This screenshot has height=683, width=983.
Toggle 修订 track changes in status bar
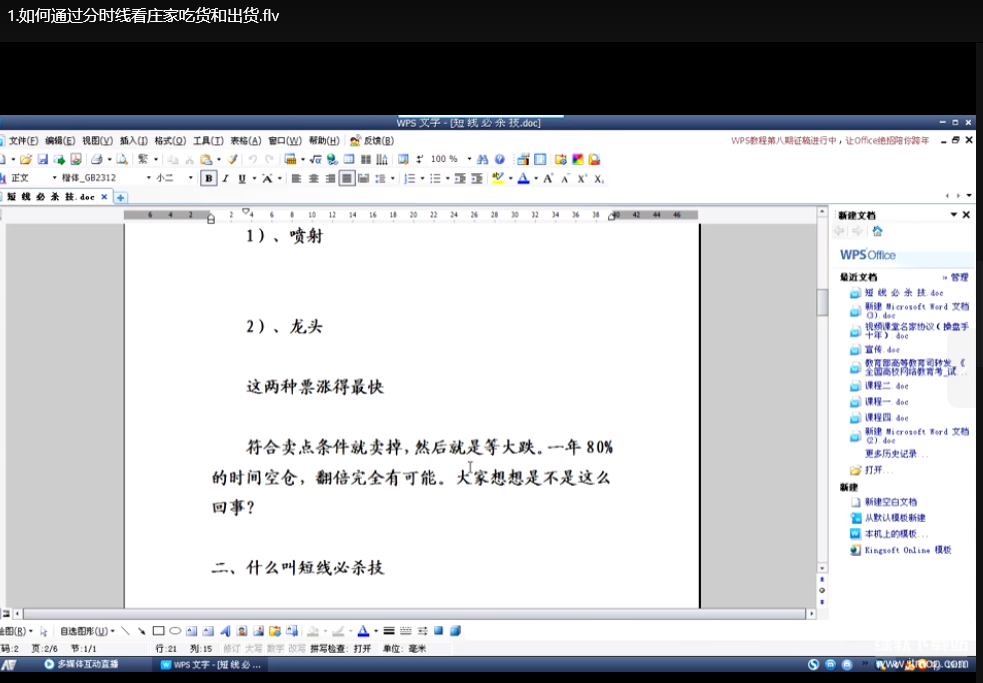[x=231, y=649]
